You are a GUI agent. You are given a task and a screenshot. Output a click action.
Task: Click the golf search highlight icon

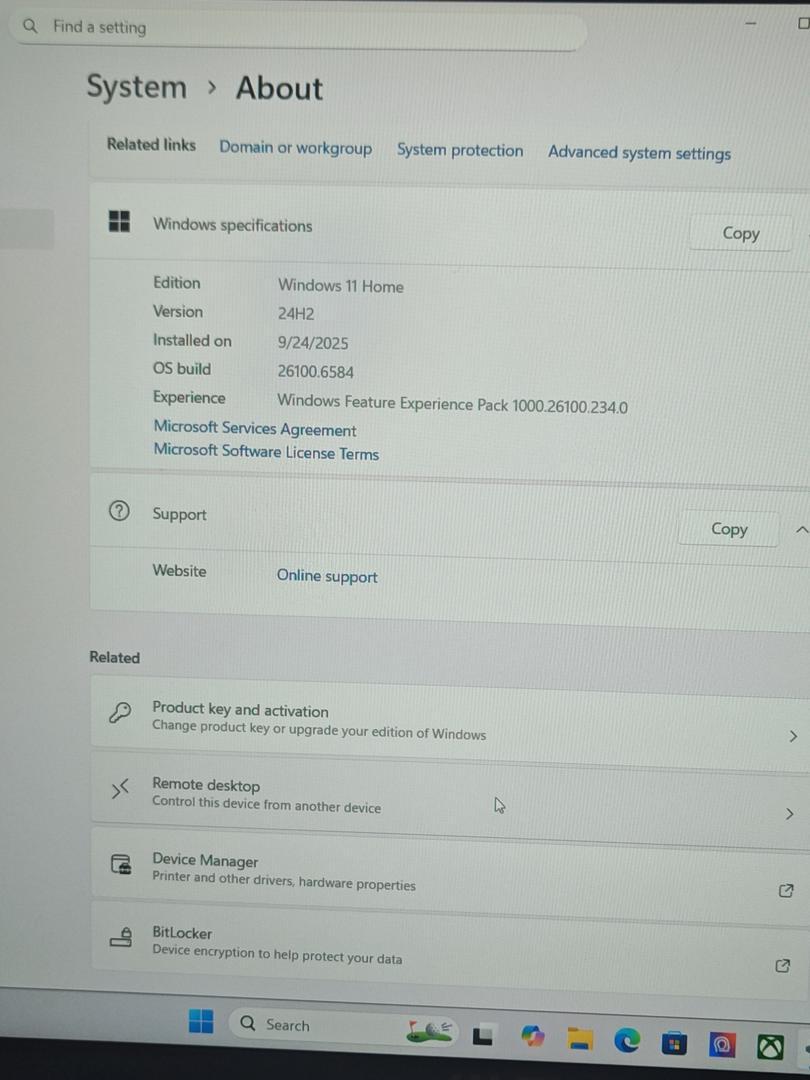tap(430, 1030)
